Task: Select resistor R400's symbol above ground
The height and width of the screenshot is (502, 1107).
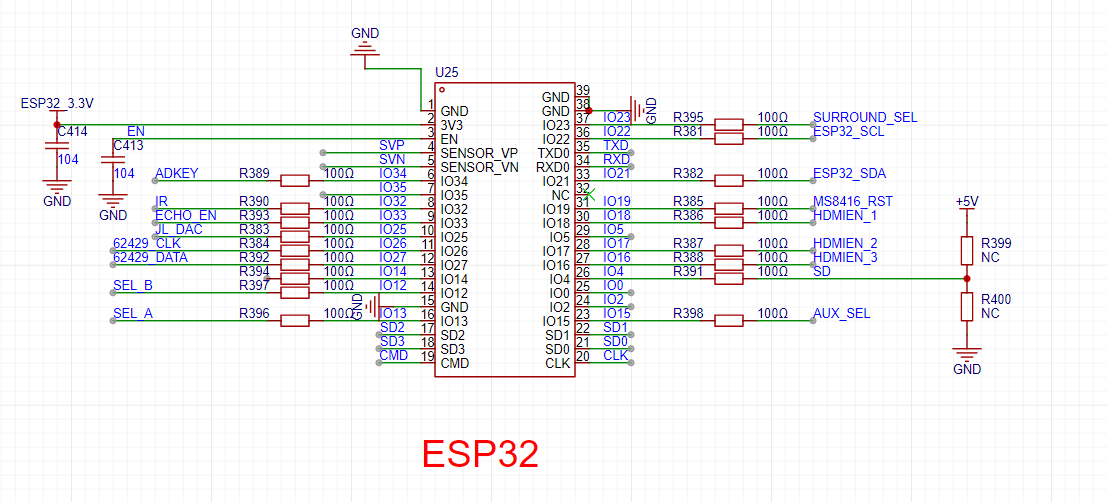Action: pos(967,307)
